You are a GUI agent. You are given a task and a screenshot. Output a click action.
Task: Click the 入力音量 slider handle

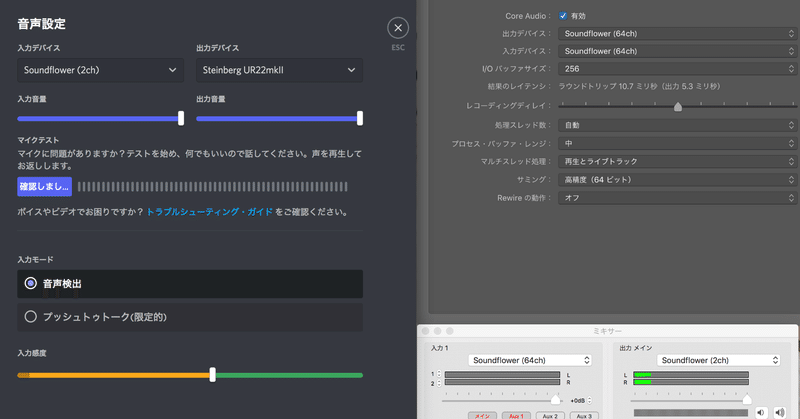click(x=181, y=118)
